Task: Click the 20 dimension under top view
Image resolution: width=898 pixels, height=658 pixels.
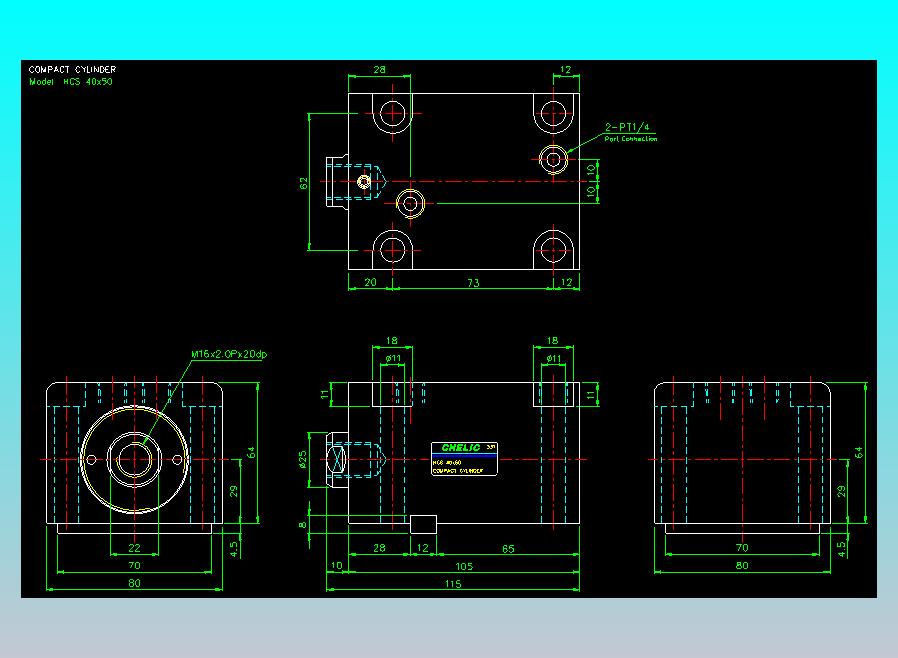Action: (371, 282)
